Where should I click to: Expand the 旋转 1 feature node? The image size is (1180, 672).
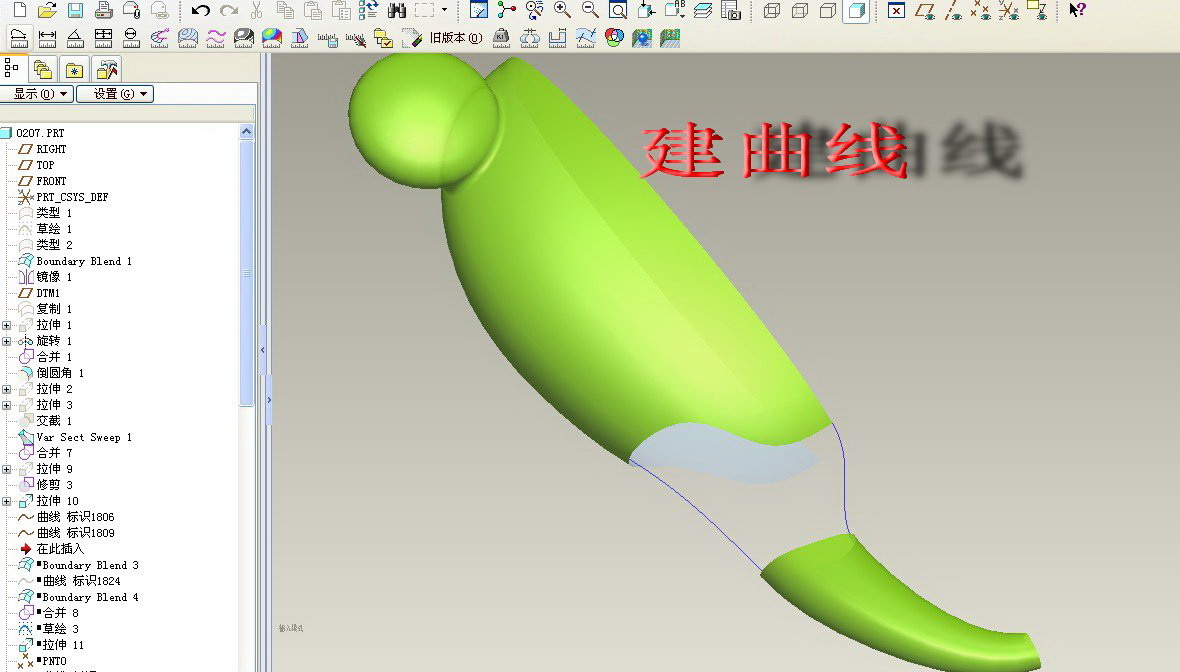click(7, 341)
